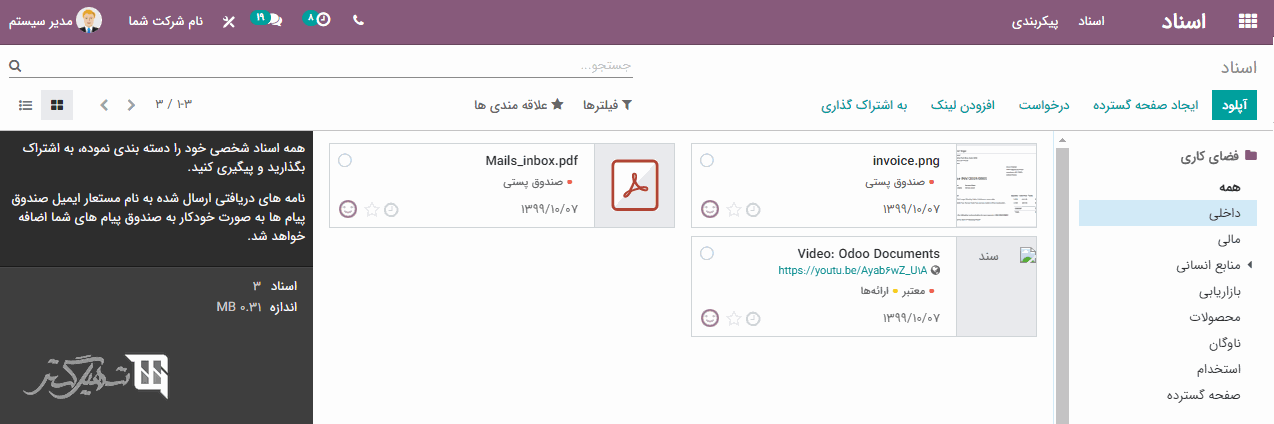Switch to list view icon
The image size is (1274, 424).
pyautogui.click(x=26, y=104)
